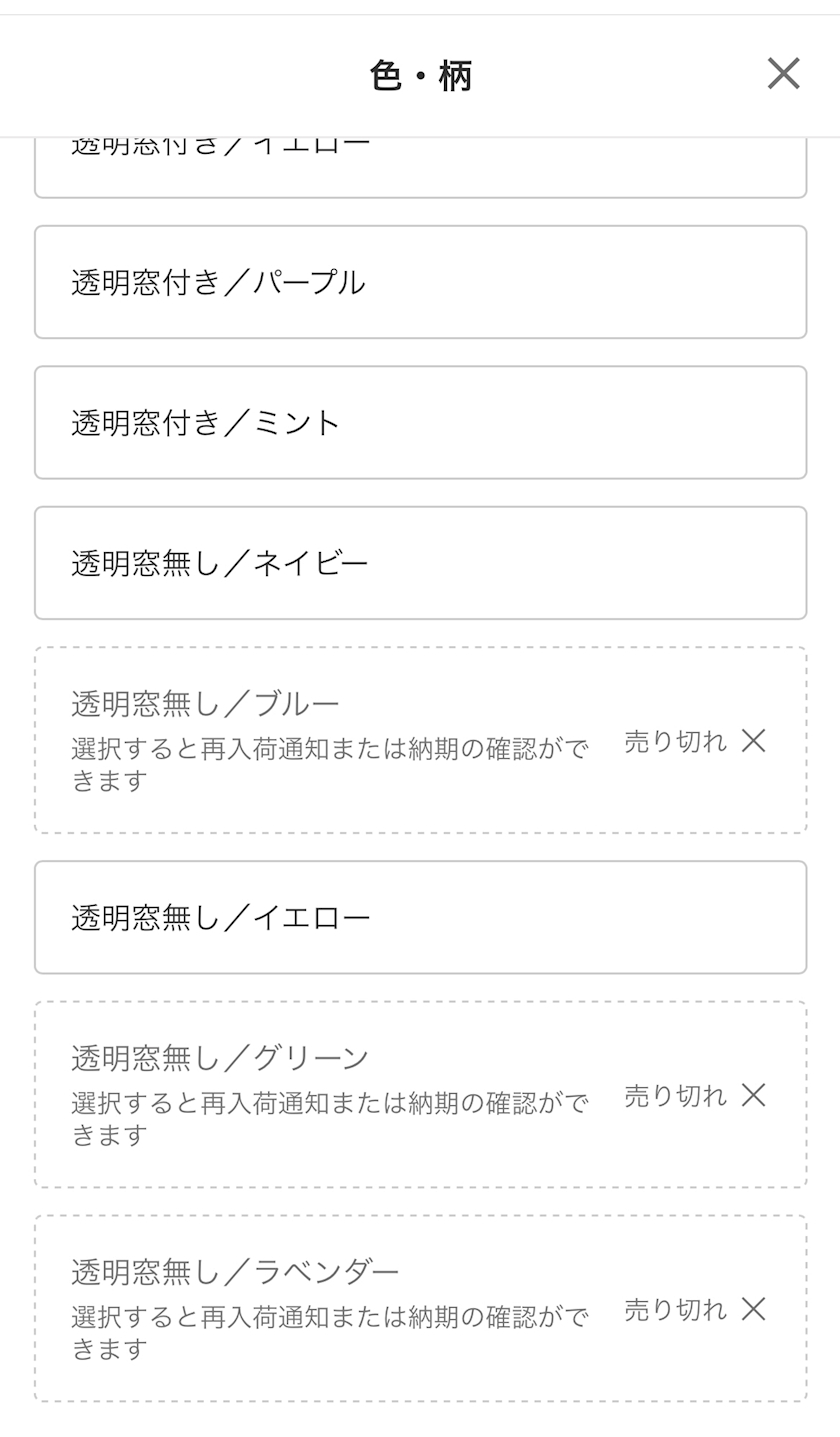Tap 売り切れ label on the ブルー row
The image size is (840, 1437).
click(x=675, y=741)
